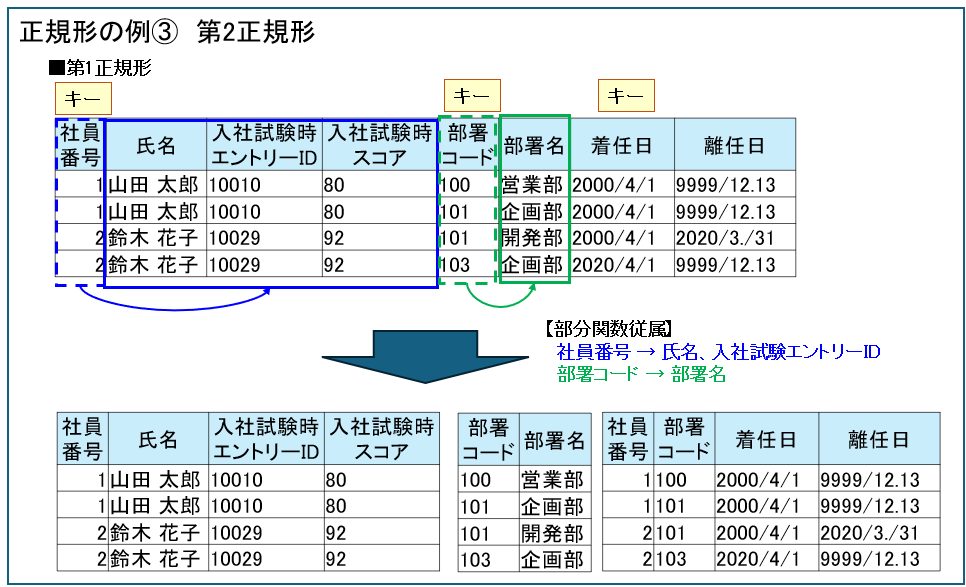Click the キー label above 着任日 column

(x=626, y=95)
